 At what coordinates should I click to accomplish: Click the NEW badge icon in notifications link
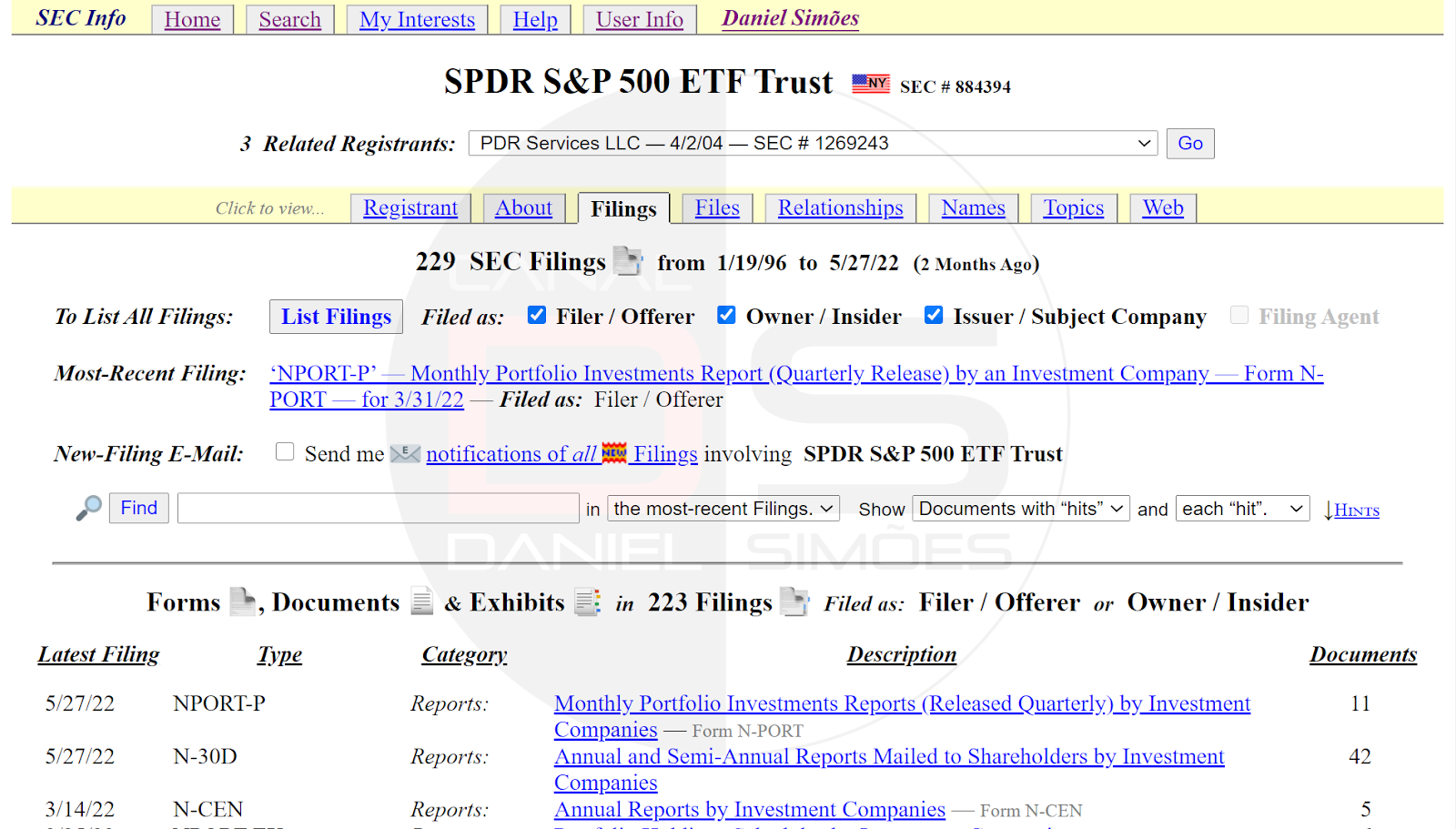[614, 452]
